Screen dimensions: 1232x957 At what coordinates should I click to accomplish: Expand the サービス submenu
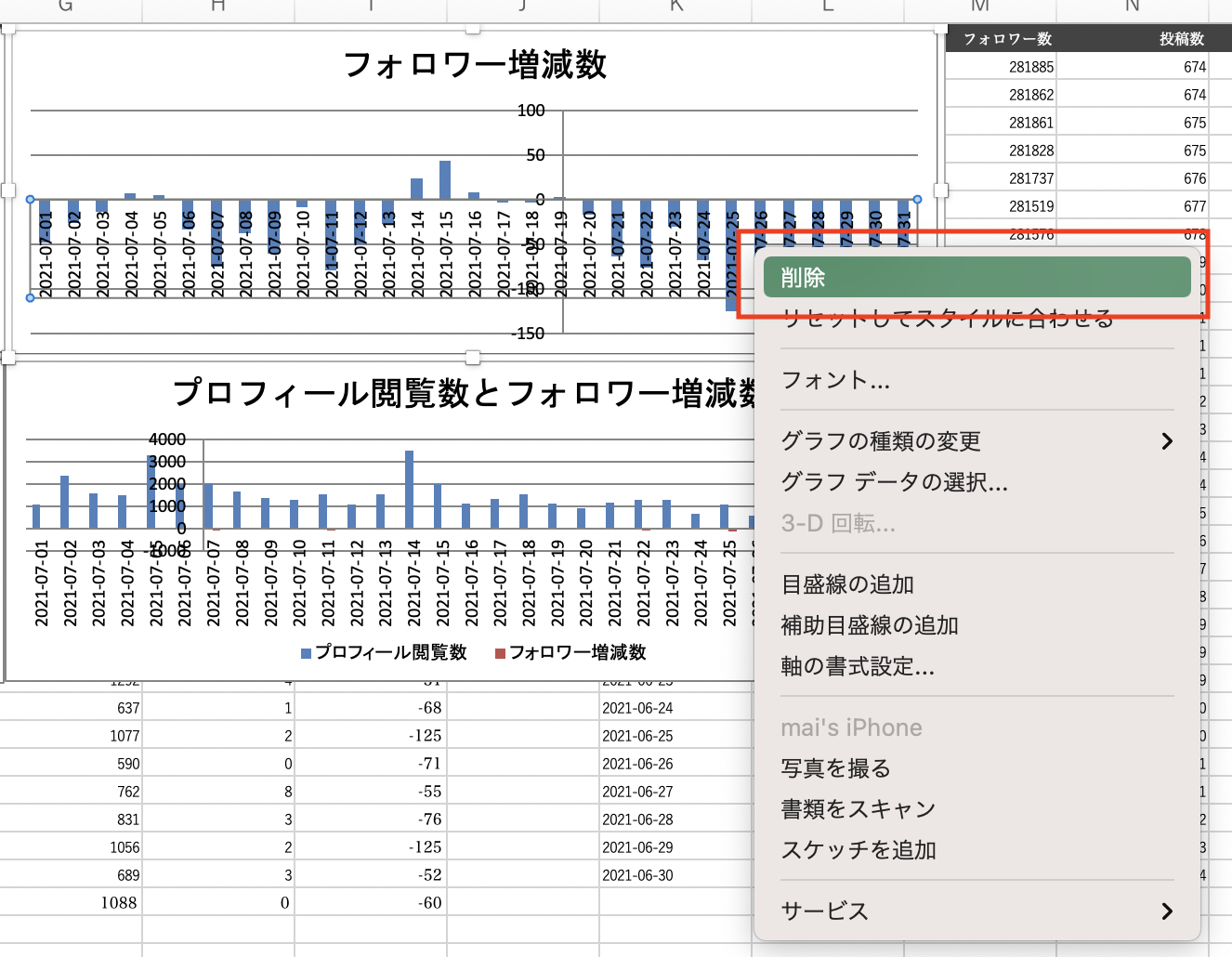(976, 911)
